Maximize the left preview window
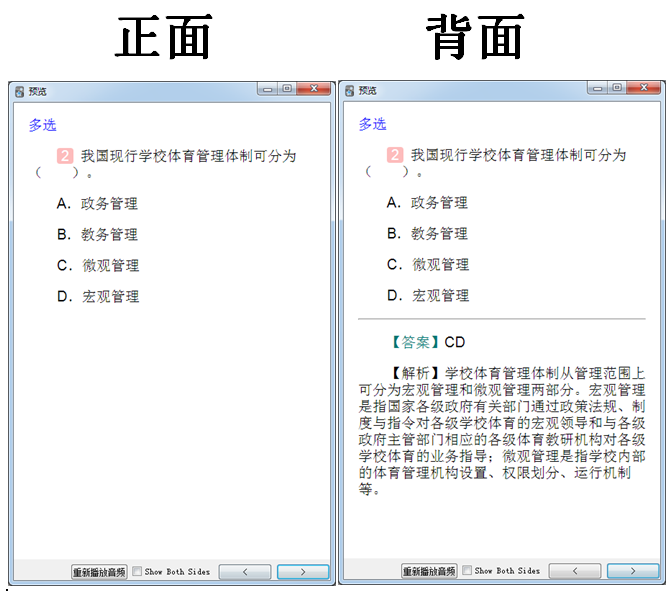The image size is (670, 591). coord(287,89)
